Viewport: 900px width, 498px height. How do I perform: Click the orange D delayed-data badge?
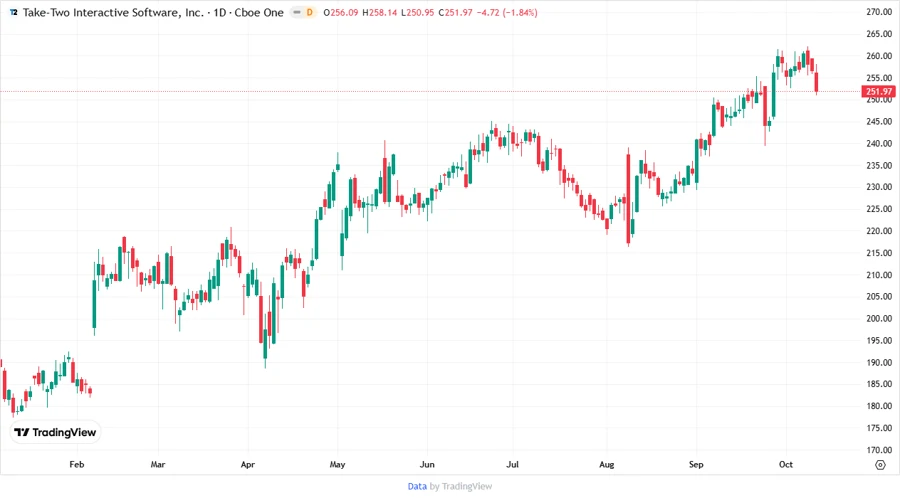(x=309, y=12)
